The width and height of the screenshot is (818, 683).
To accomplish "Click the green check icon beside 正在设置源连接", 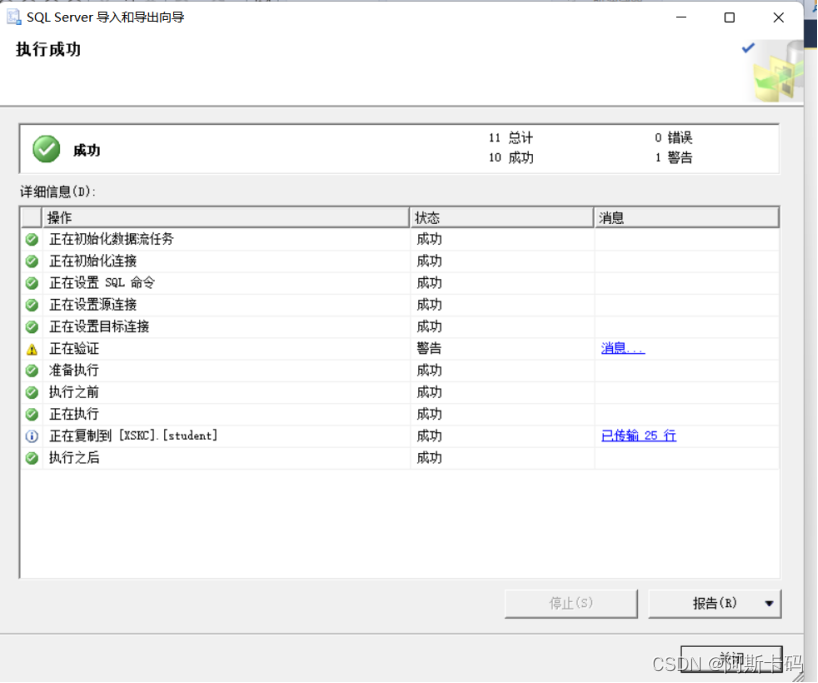I will 32,305.
